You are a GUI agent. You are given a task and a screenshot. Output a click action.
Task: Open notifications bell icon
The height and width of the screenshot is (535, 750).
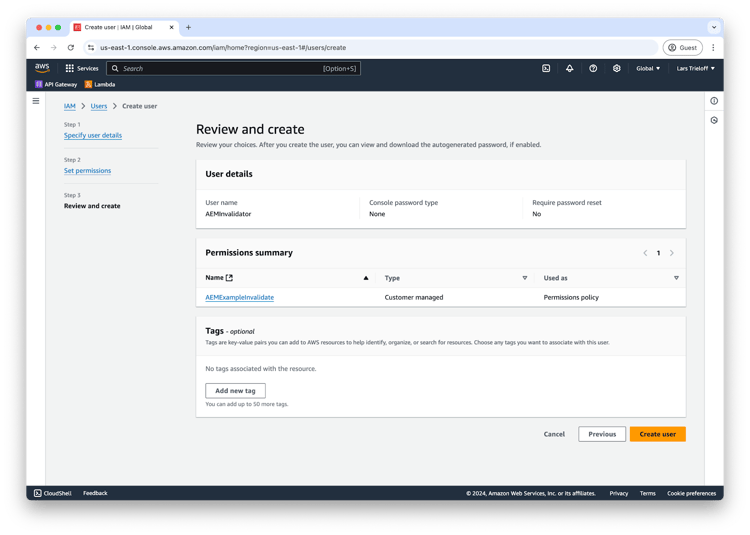pyautogui.click(x=569, y=68)
